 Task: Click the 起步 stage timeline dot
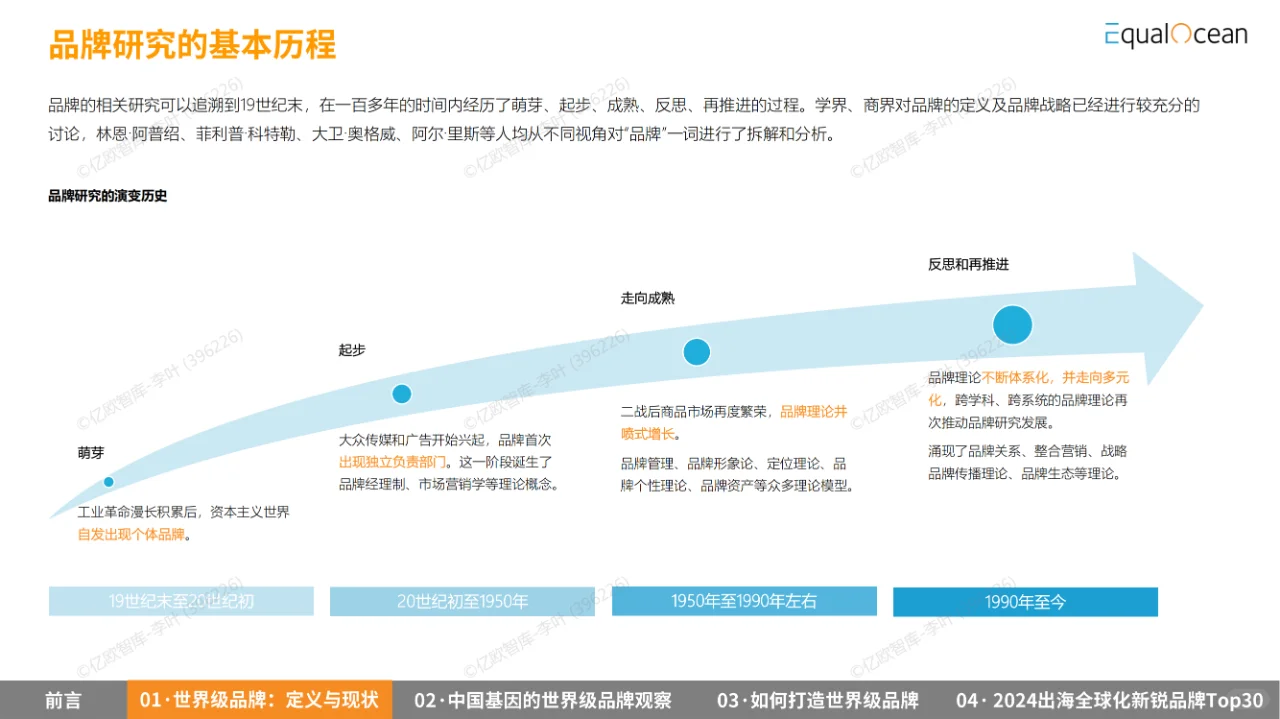pyautogui.click(x=402, y=394)
